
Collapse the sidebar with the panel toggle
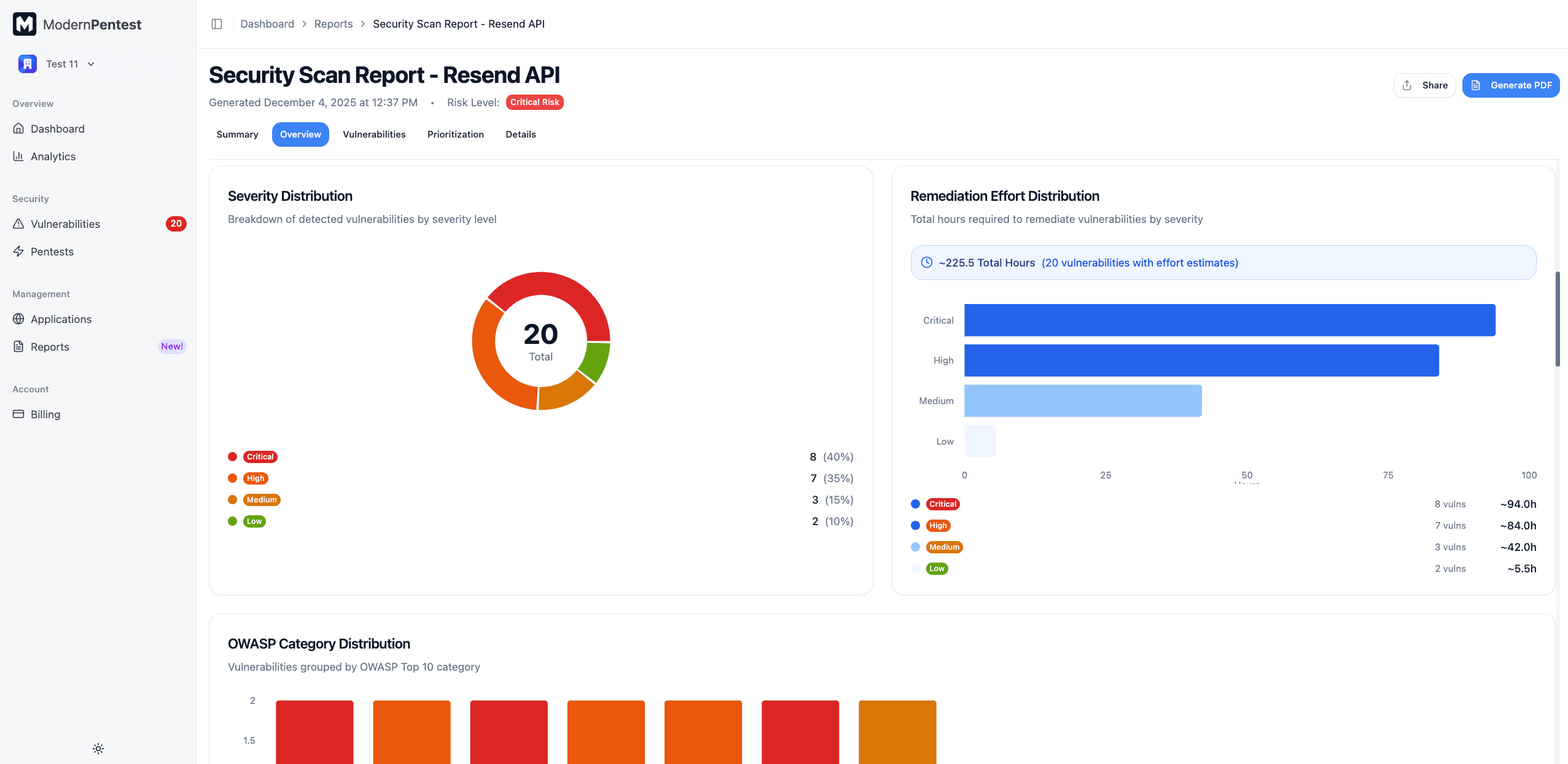(x=217, y=23)
